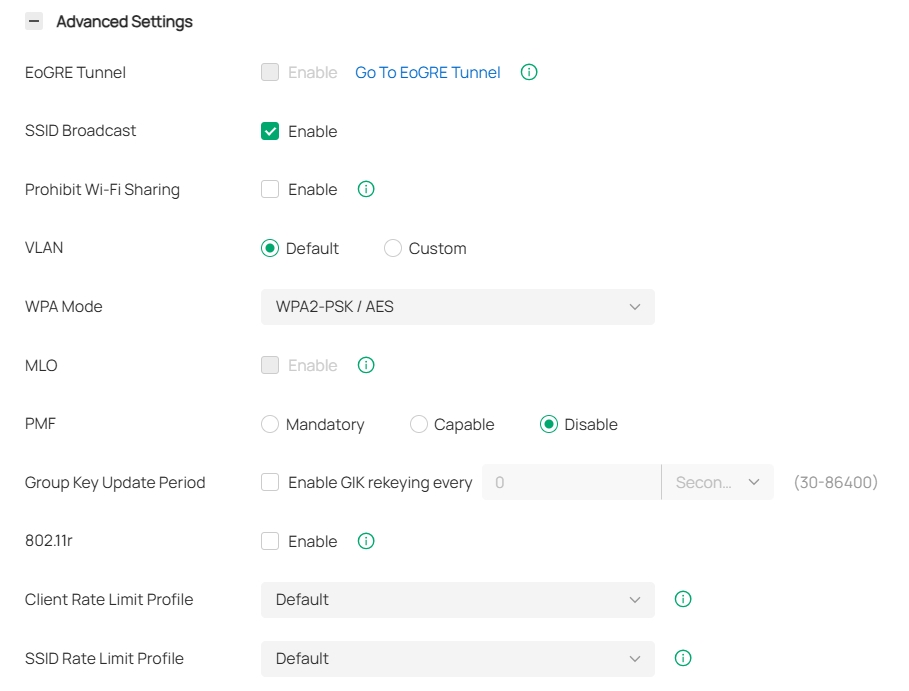
Task: Open the SSID Rate Limit Profile dropdown
Action: pyautogui.click(x=457, y=658)
